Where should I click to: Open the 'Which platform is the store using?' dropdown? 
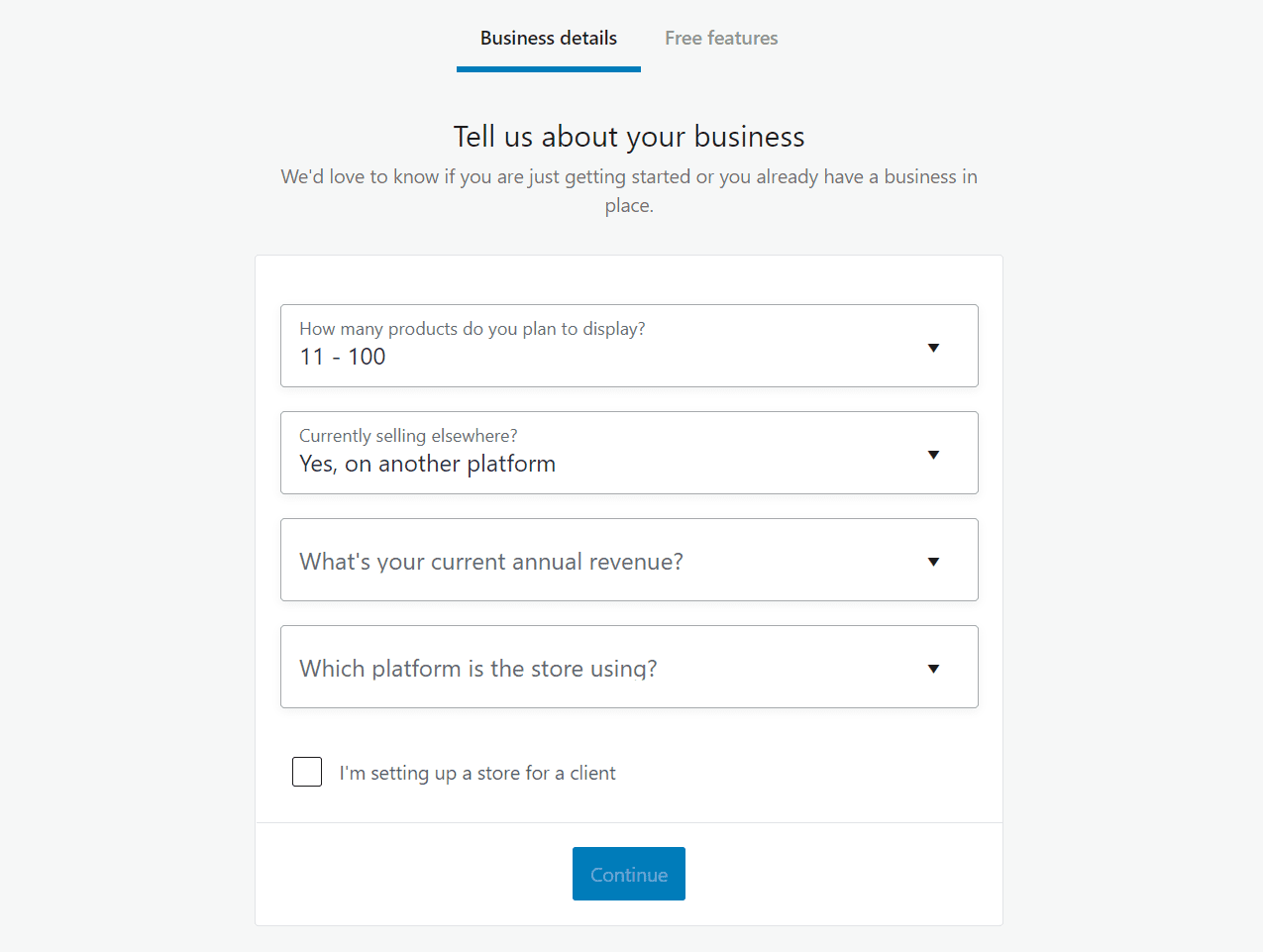(629, 666)
